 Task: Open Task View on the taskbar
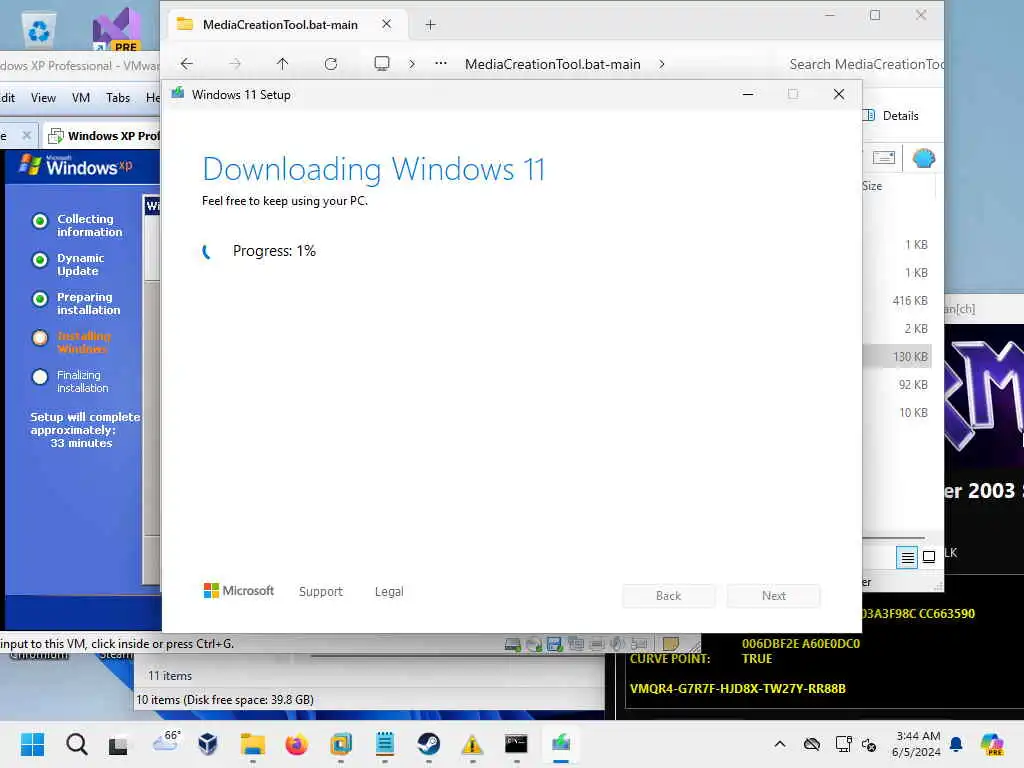[x=118, y=744]
